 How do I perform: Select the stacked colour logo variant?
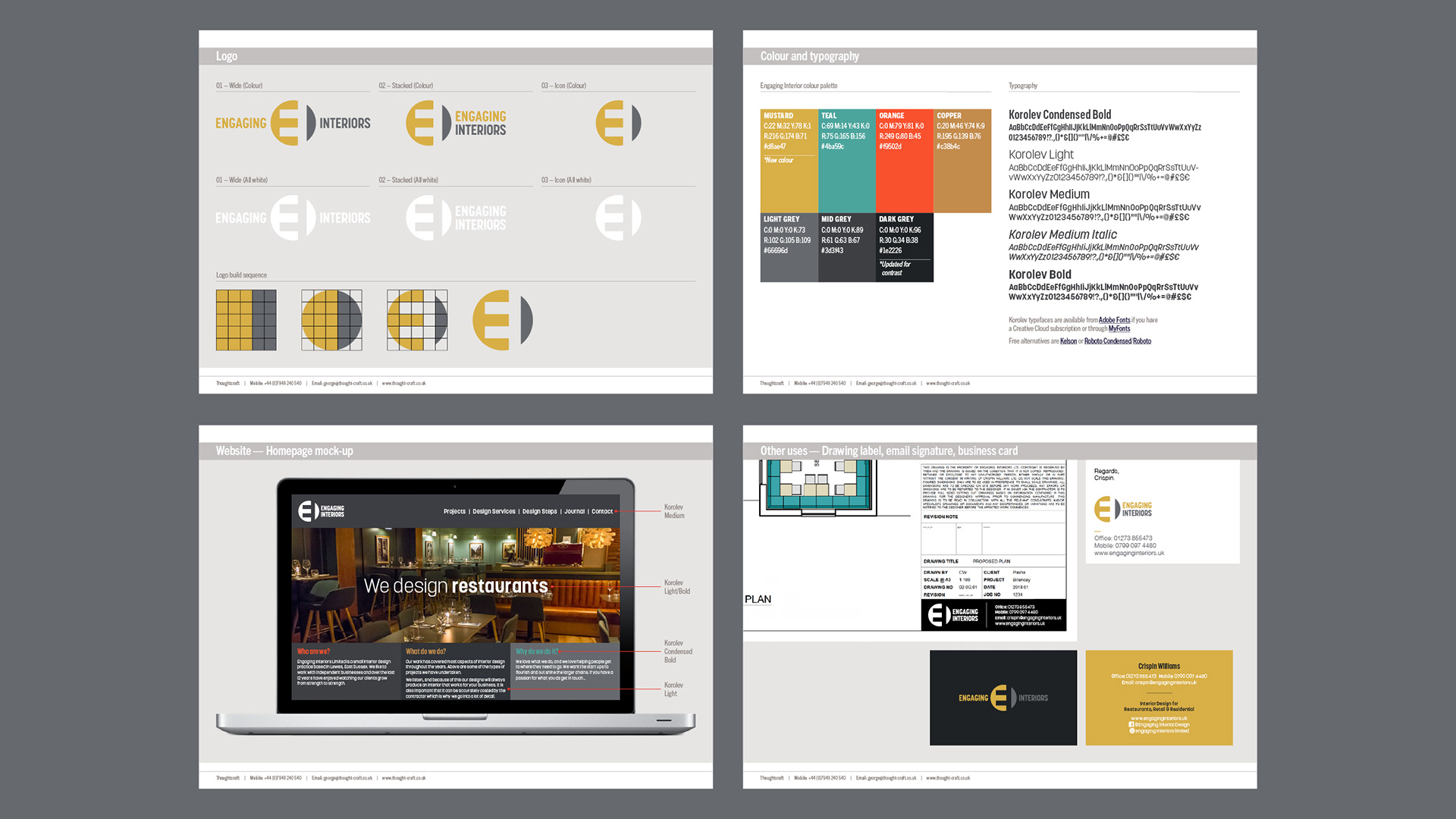(x=456, y=123)
